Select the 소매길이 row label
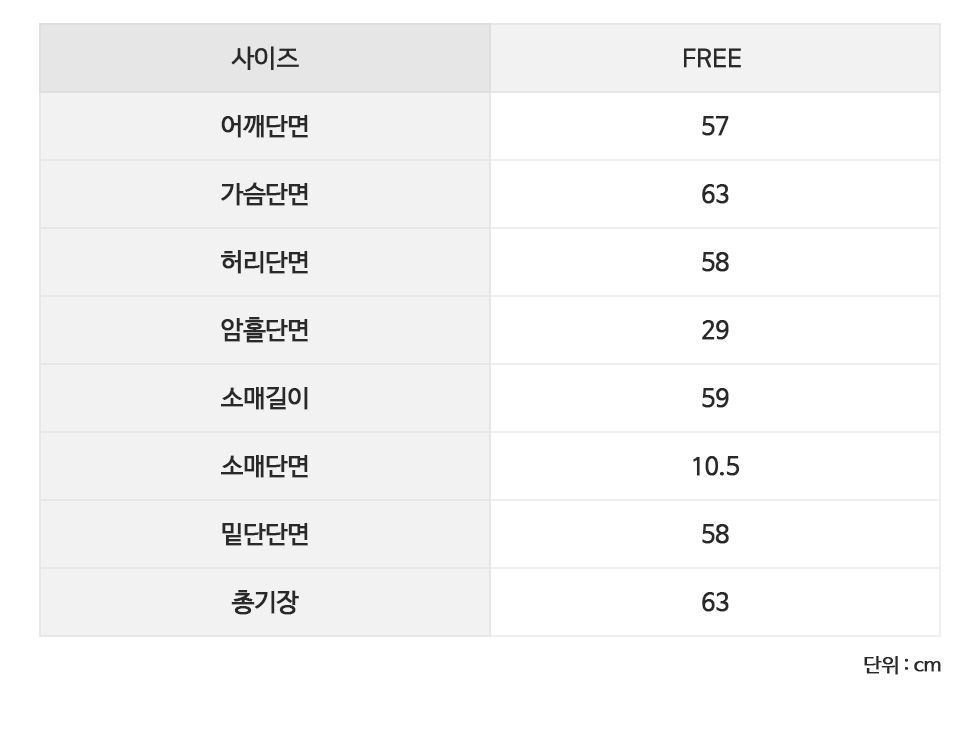 point(264,399)
